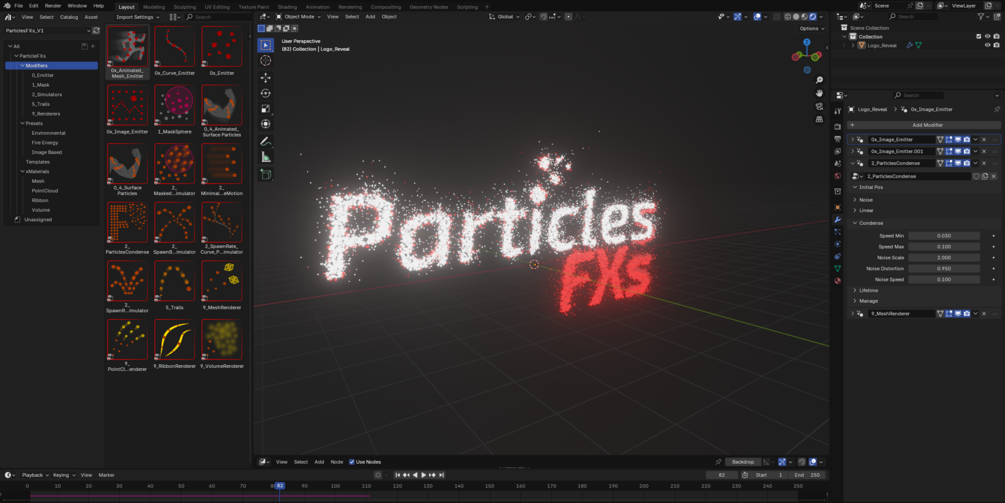Switch to the Shading workspace tab
The image size is (1005, 503).
coord(287,7)
